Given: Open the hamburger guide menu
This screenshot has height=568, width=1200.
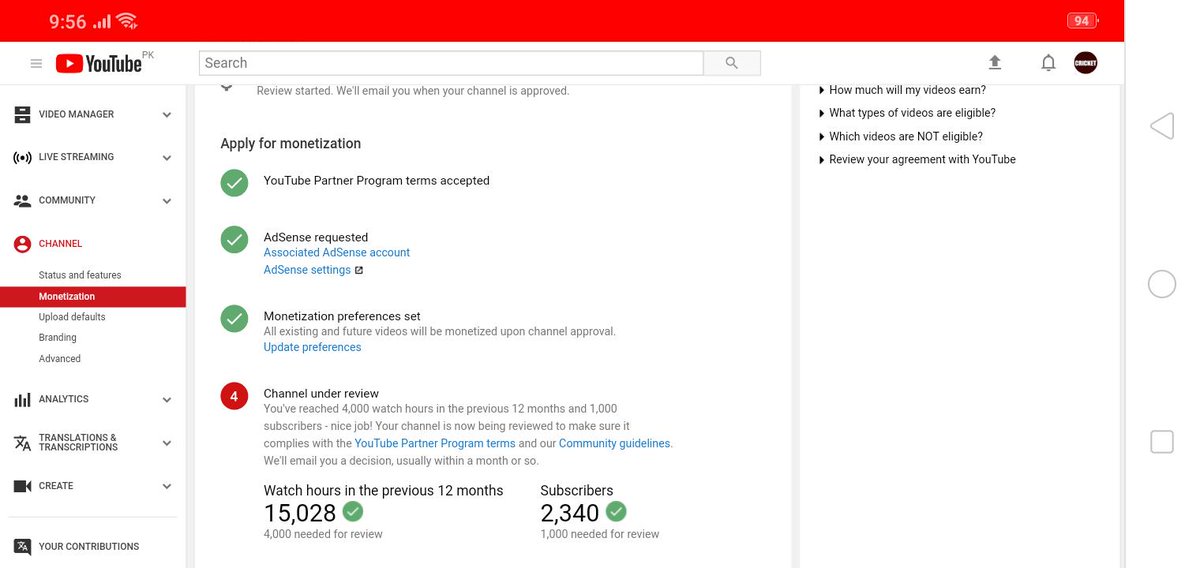Looking at the screenshot, I should click(36, 63).
